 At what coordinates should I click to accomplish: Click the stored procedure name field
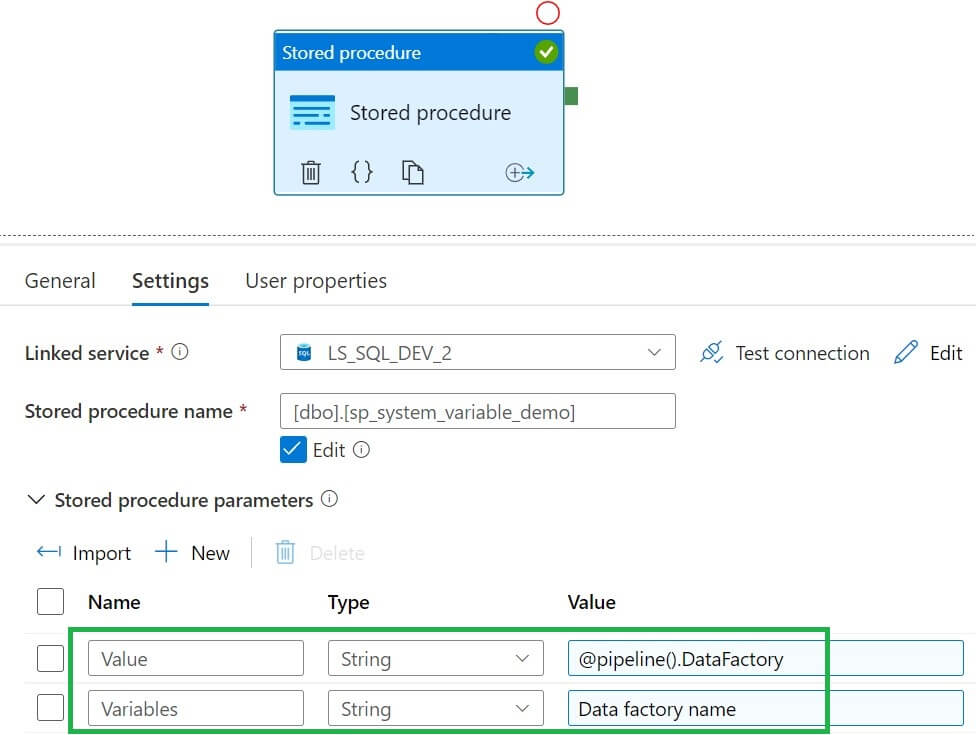[x=477, y=411]
